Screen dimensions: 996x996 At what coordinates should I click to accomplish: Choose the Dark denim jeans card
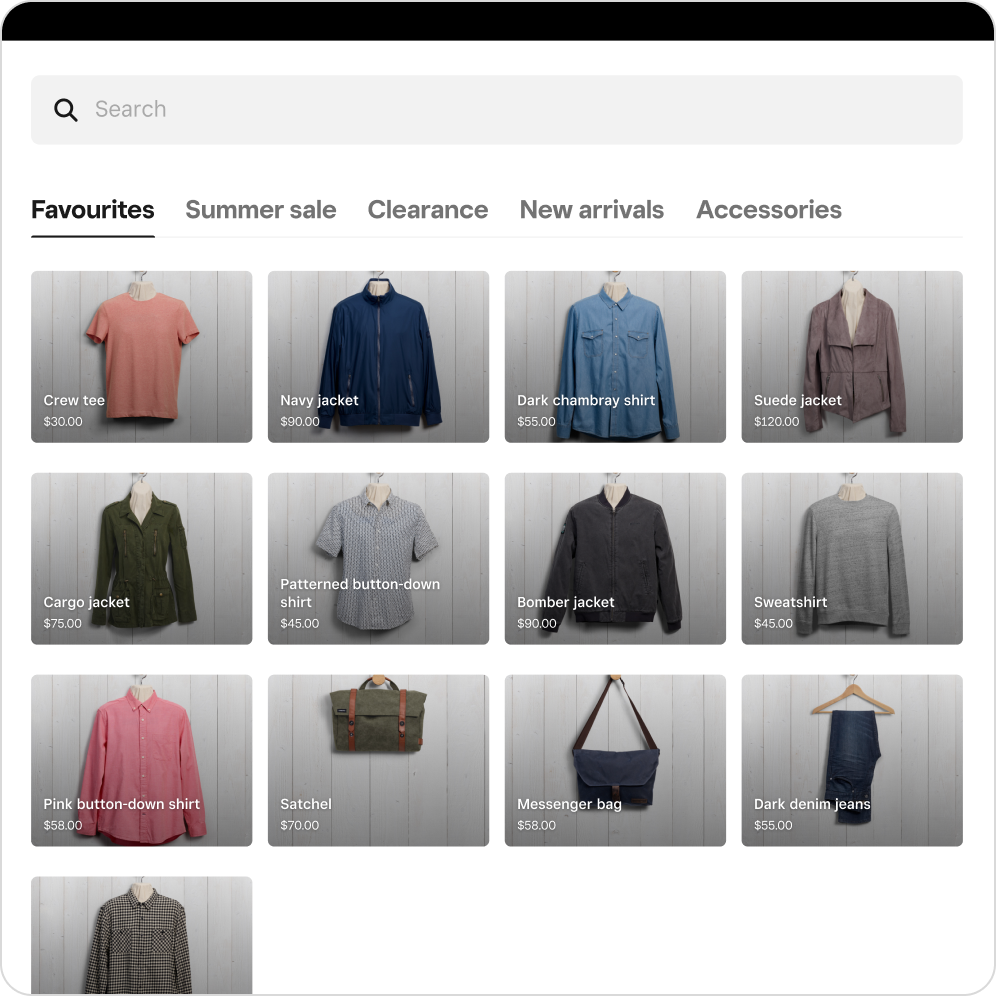point(852,760)
